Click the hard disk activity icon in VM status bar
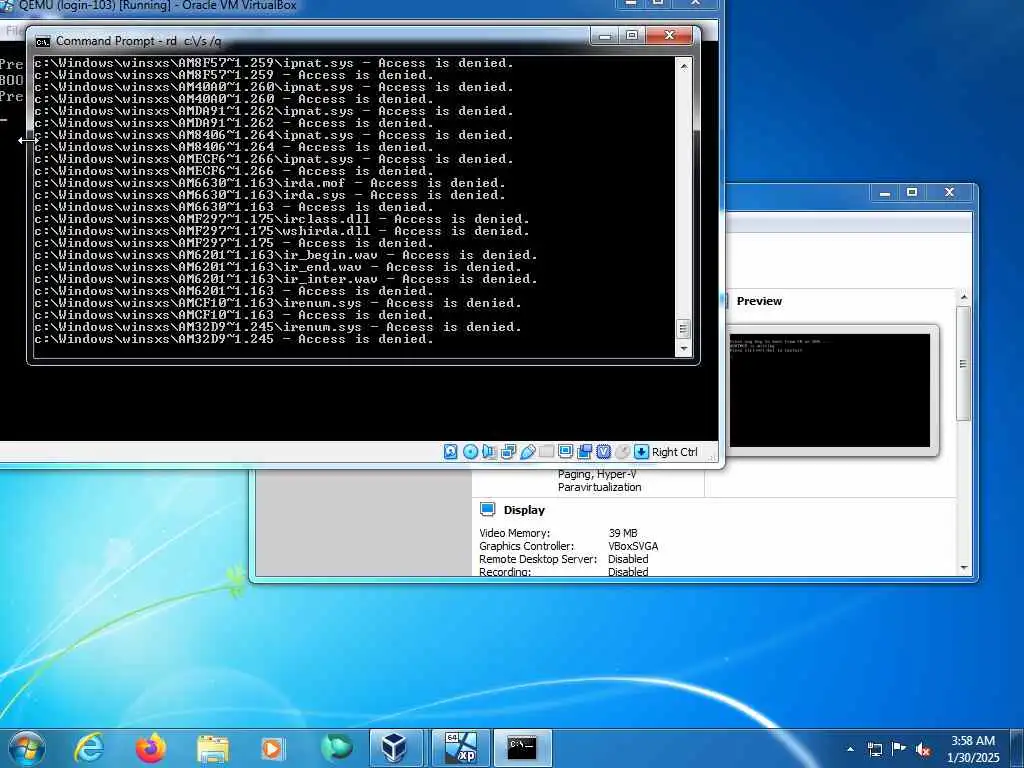Image resolution: width=1024 pixels, height=768 pixels. pyautogui.click(x=451, y=452)
